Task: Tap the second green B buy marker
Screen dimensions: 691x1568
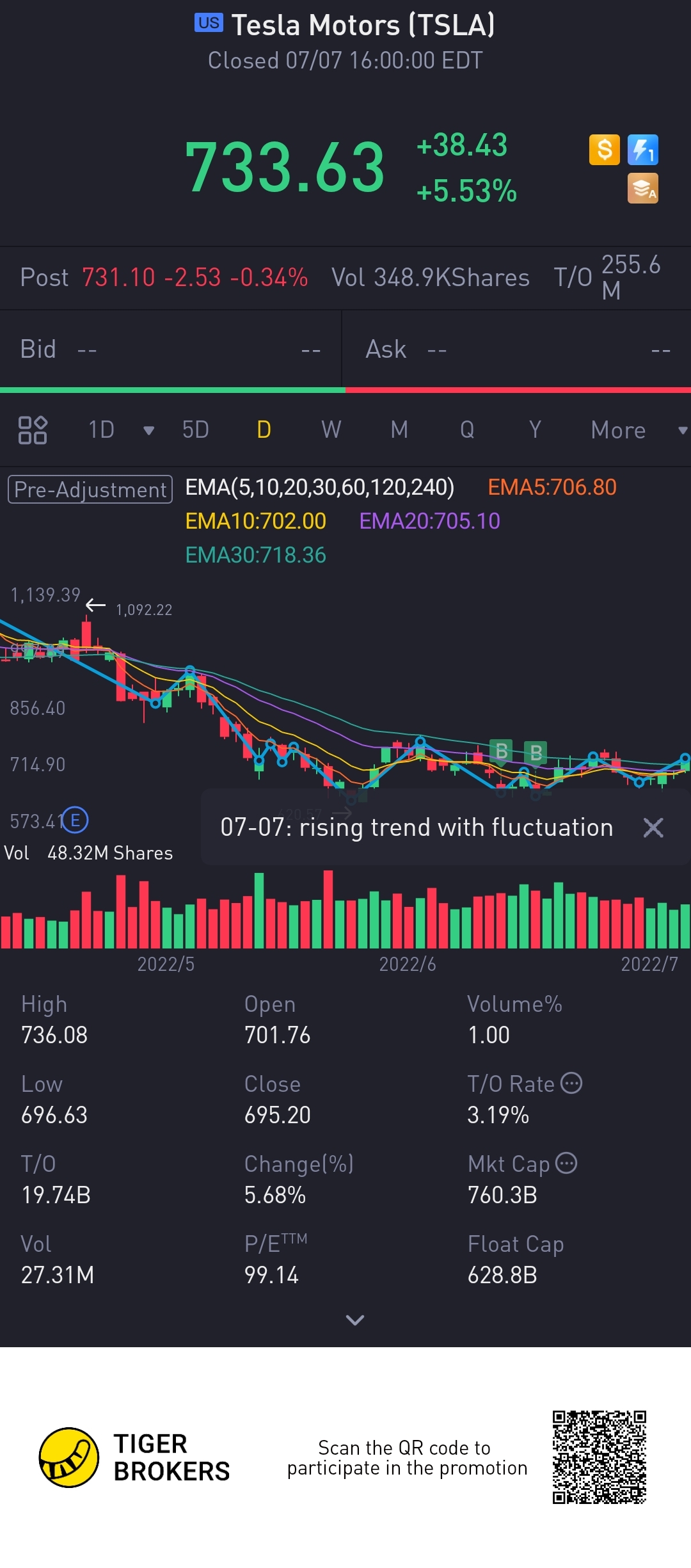Action: click(x=536, y=753)
